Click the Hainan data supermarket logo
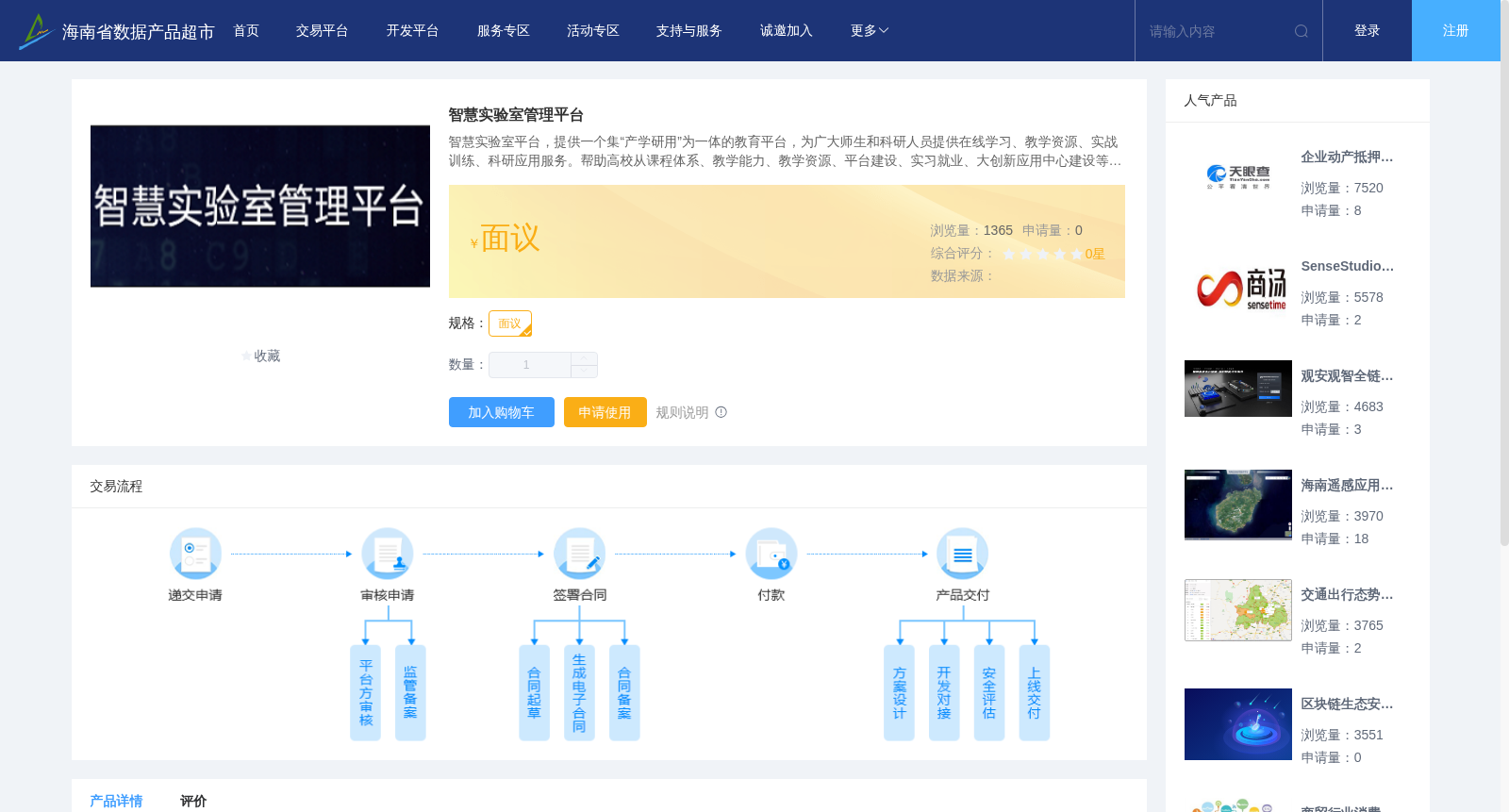The image size is (1509, 812). (35, 31)
